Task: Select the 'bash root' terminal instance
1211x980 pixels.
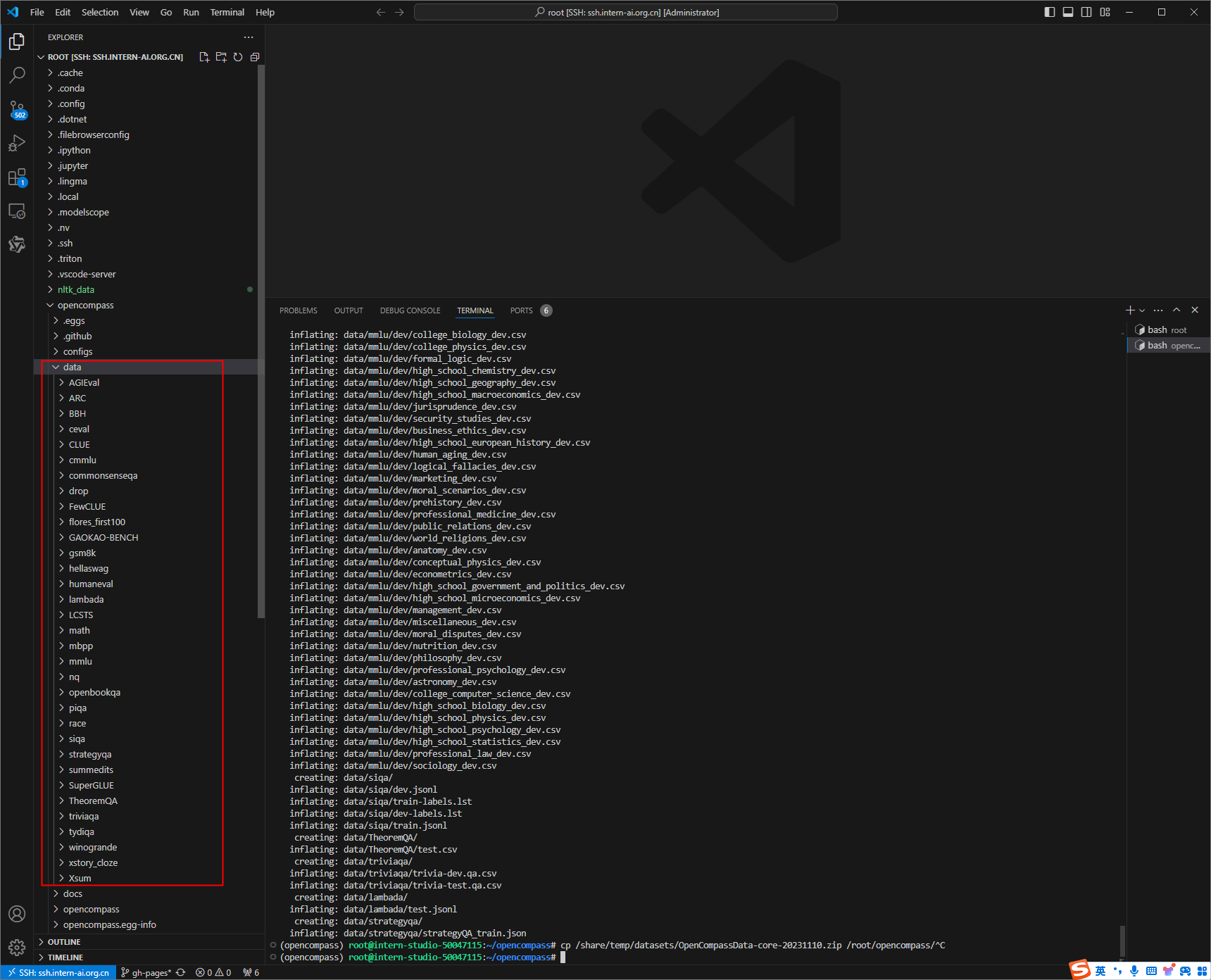Action: pyautogui.click(x=1168, y=330)
